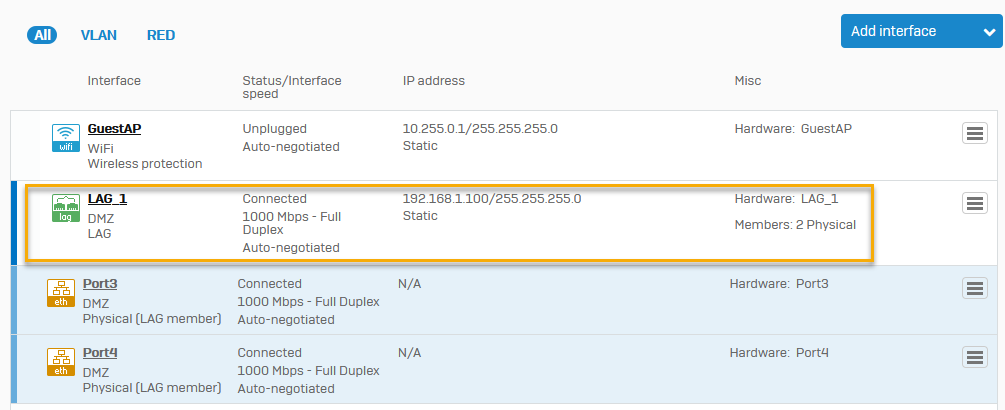Switch to the All filter tab
Viewport: 1005px width, 410px height.
click(x=43, y=35)
